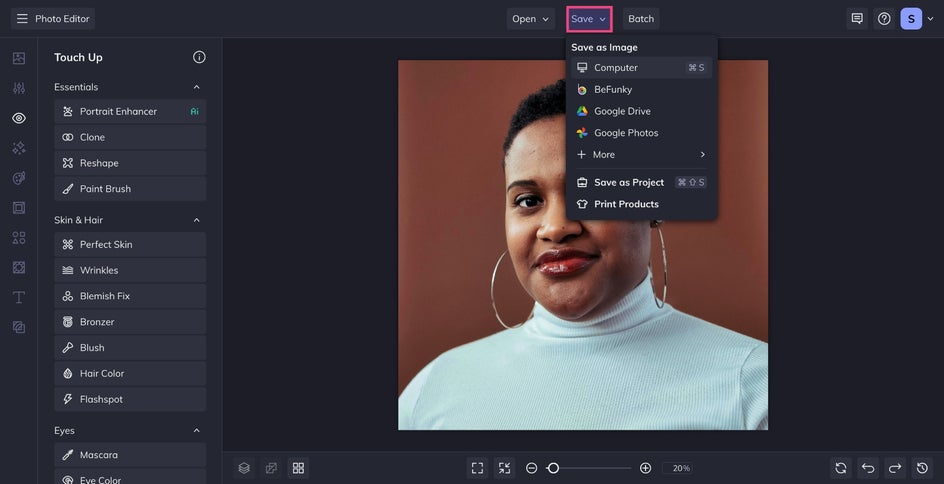Click the reset rotate arrows icon

(x=841, y=468)
